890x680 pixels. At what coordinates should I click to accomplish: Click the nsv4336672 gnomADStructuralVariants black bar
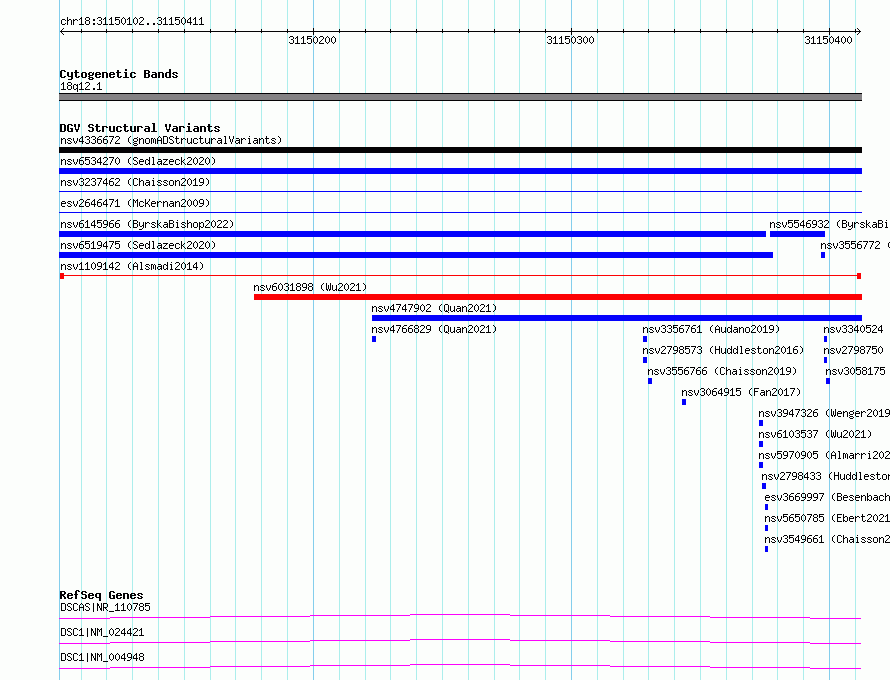460,150
